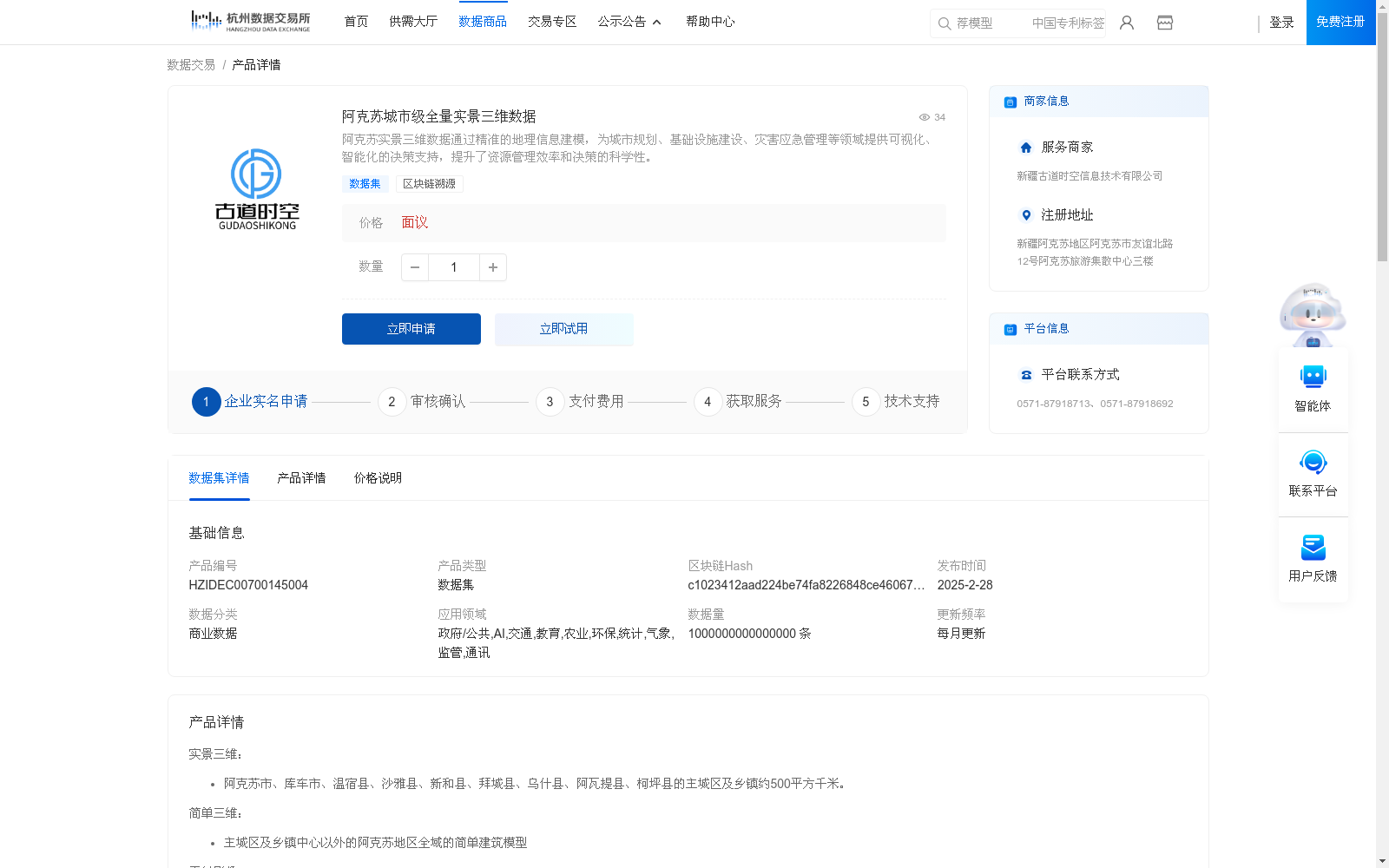Click step 3 支付费用
The image size is (1389, 868).
(580, 402)
